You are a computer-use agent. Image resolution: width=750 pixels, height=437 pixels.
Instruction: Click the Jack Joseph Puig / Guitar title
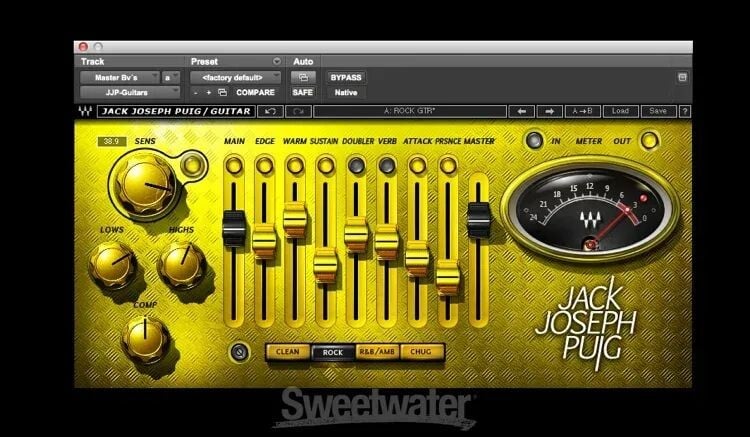pos(176,111)
